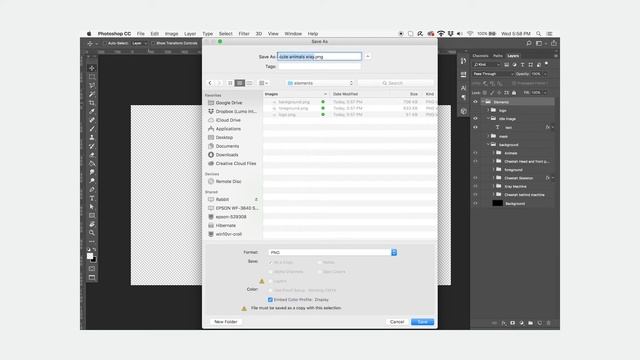
Task: Toggle visibility of title image group
Action: 475,118
